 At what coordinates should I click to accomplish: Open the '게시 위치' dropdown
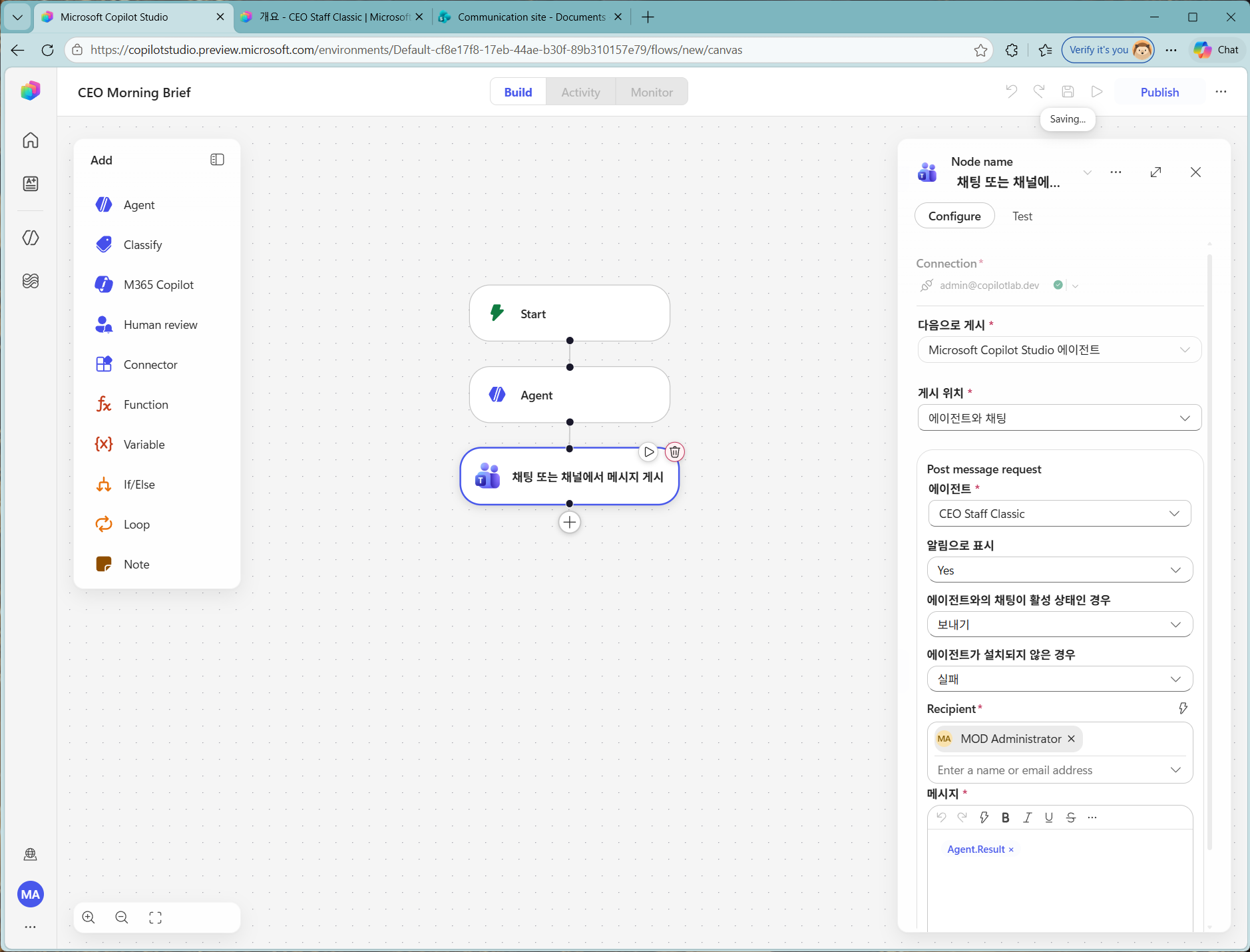click(x=1060, y=418)
